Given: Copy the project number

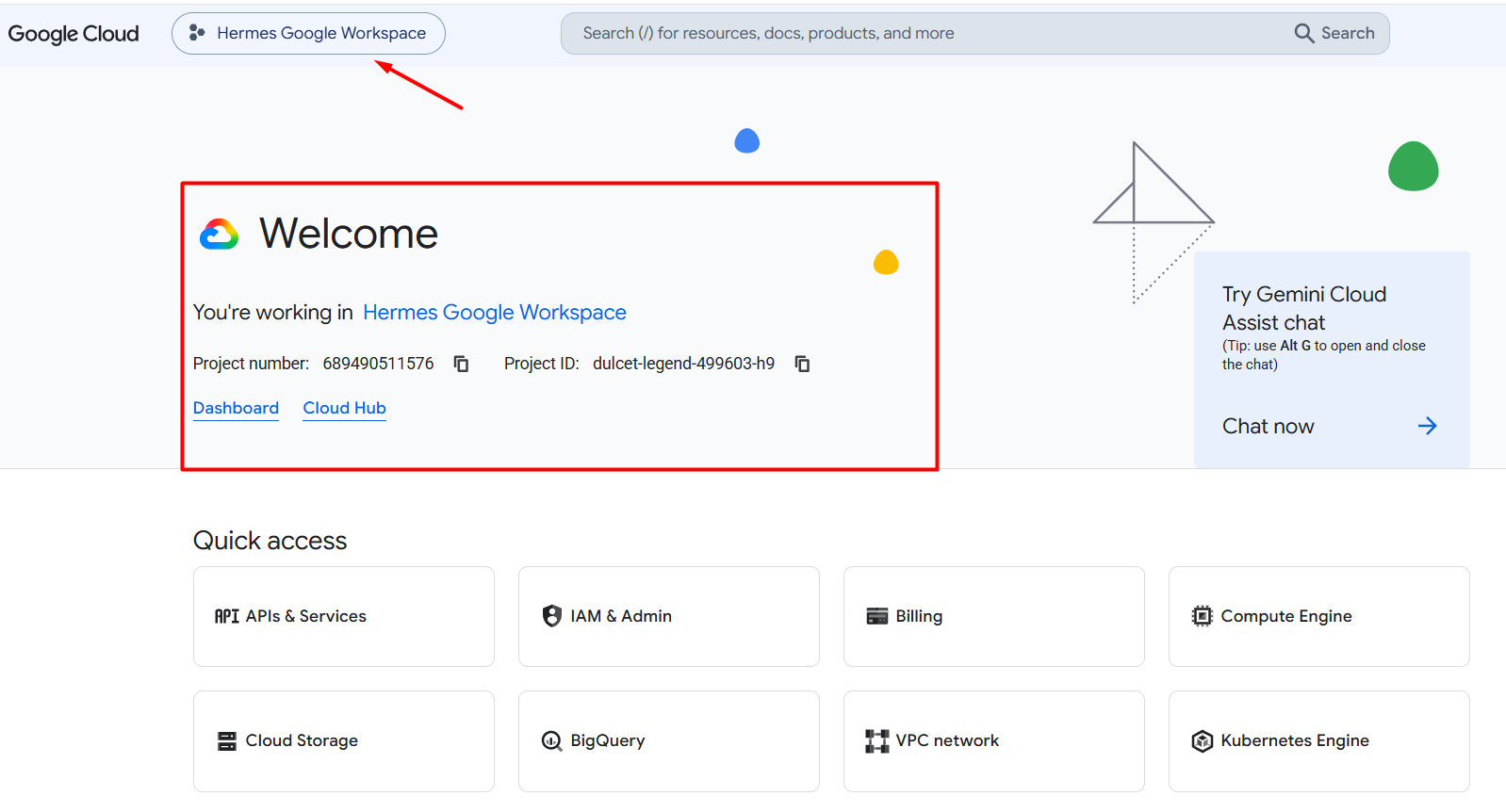Looking at the screenshot, I should click(461, 364).
